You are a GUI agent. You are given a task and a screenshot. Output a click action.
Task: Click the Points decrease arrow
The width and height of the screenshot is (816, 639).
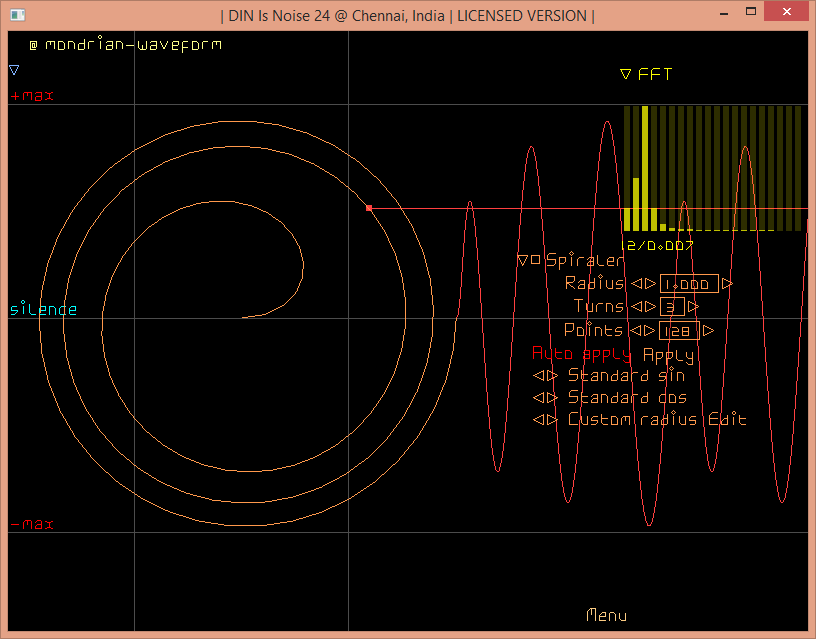[x=636, y=331]
